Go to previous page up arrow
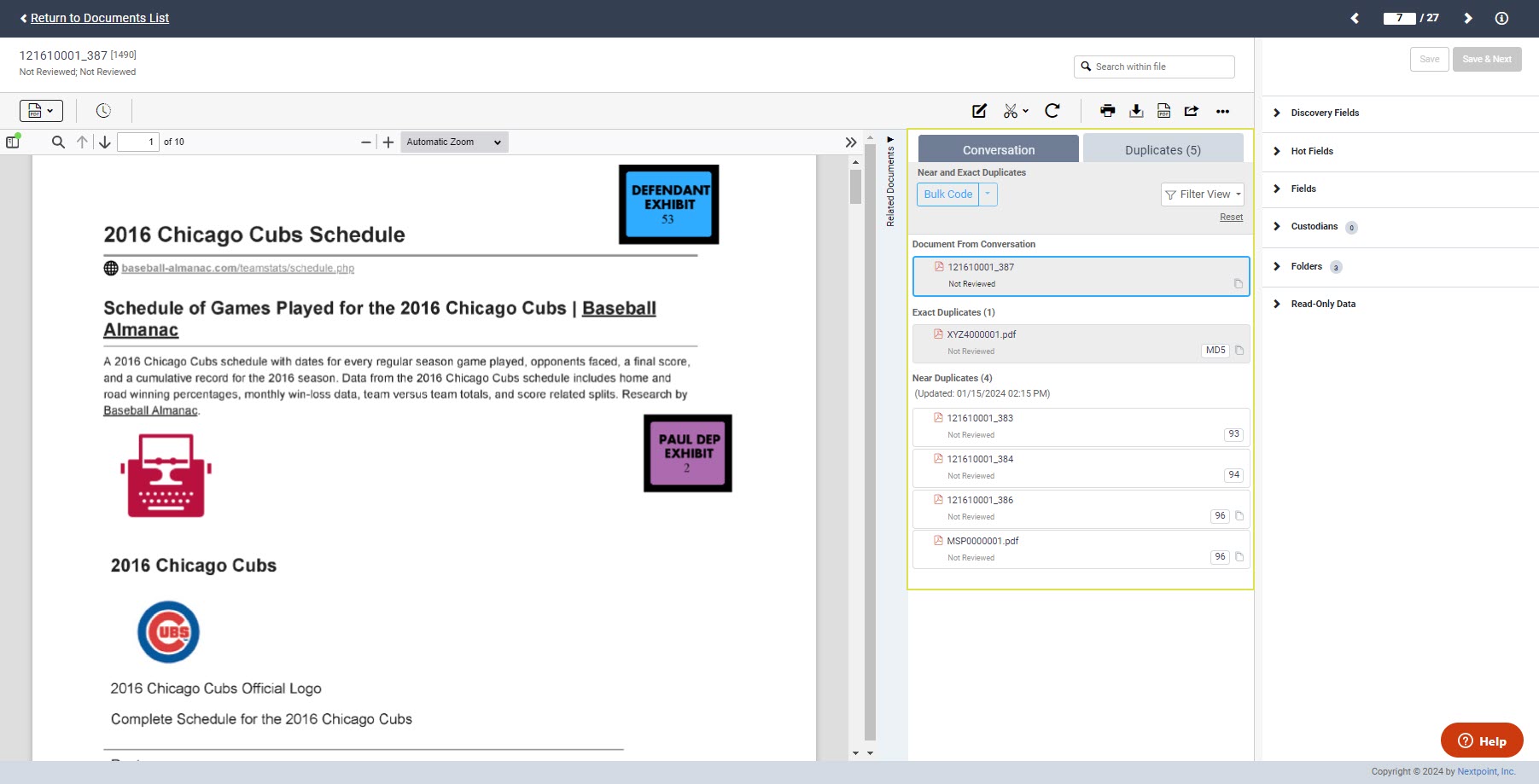This screenshot has height=784, width=1539. tap(82, 142)
